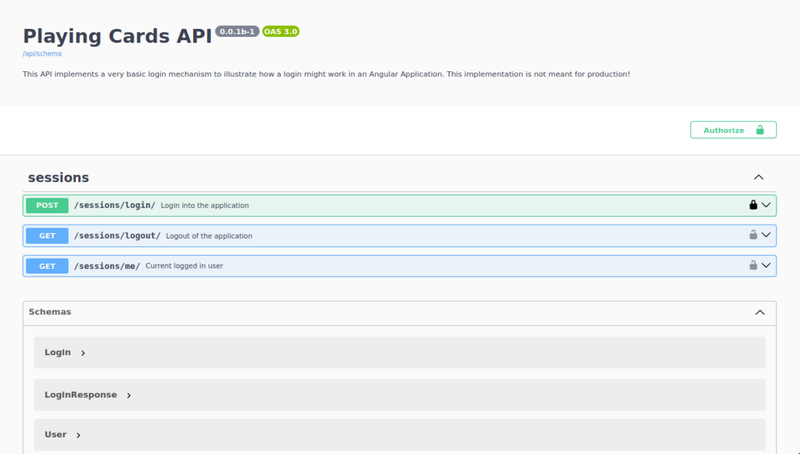Click GET badge for logout endpoint
The width and height of the screenshot is (800, 454).
tap(47, 236)
